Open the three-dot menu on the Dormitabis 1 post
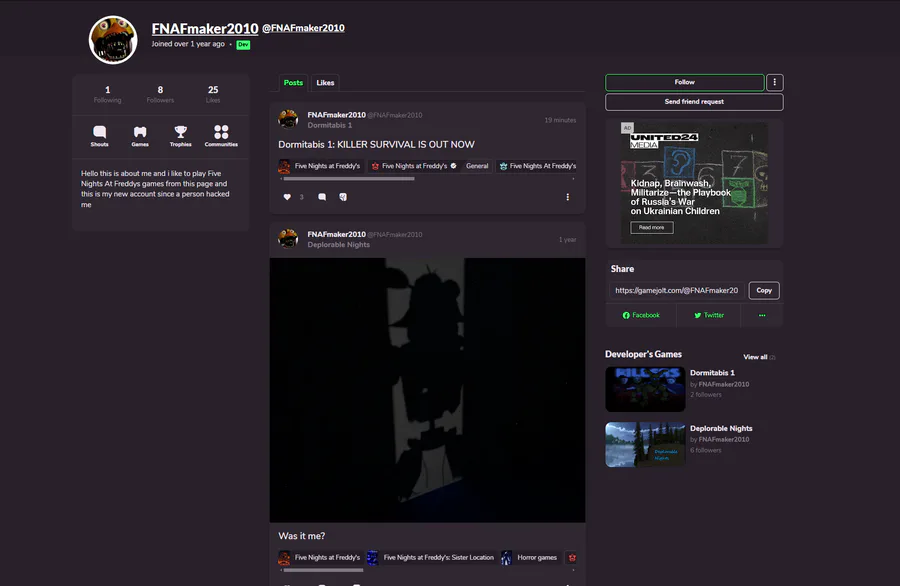 click(x=568, y=197)
